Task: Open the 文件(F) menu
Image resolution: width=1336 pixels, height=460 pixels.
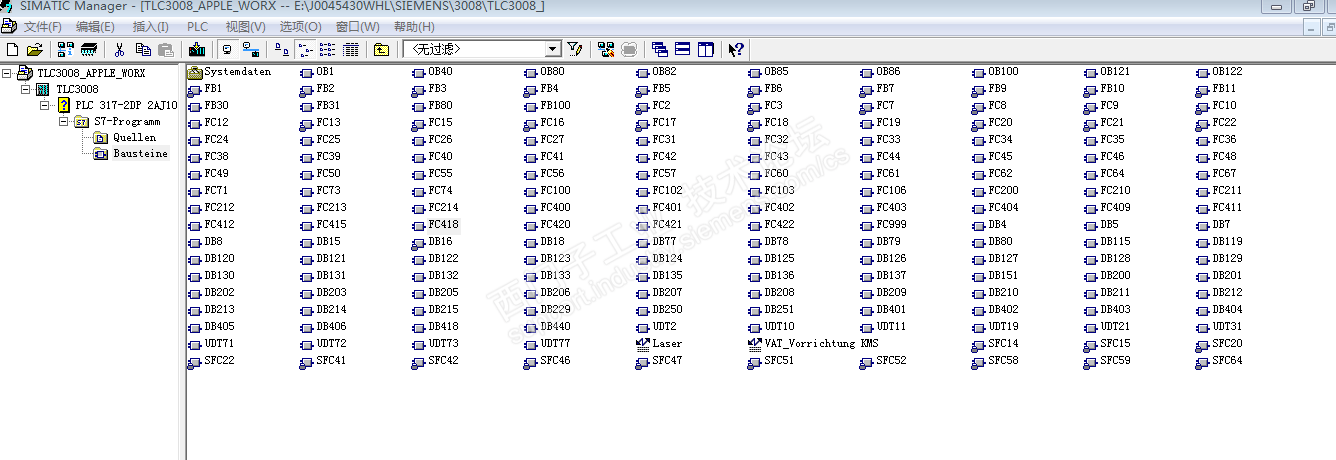Action: pyautogui.click(x=43, y=27)
